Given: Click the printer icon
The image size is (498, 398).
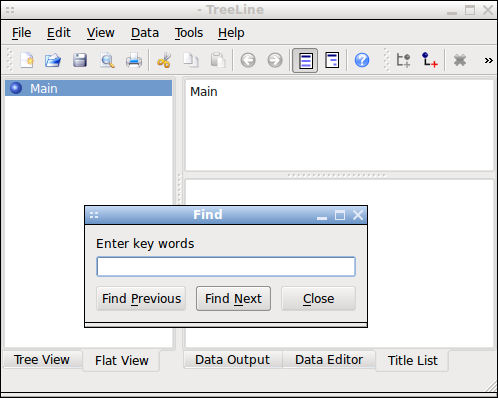Looking at the screenshot, I should point(134,60).
